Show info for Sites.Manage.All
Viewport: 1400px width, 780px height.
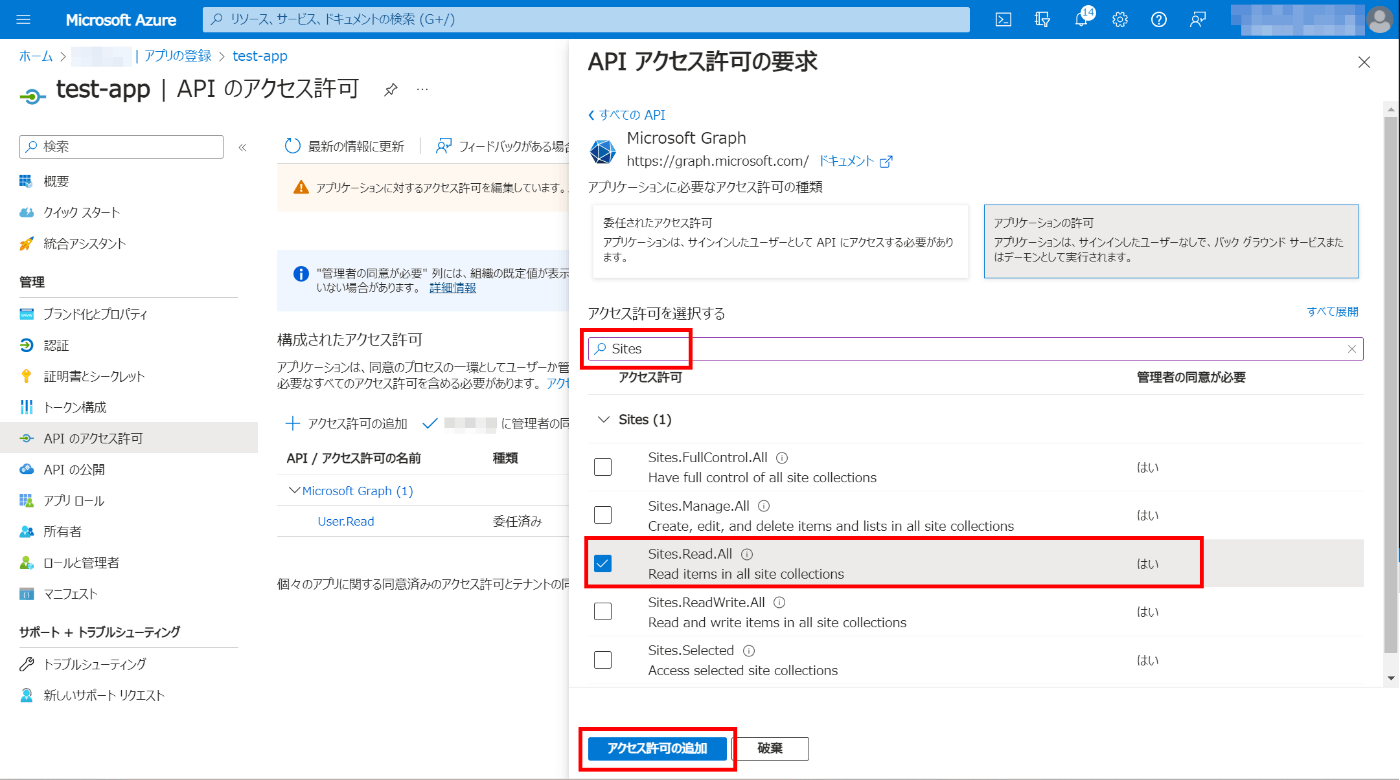[763, 506]
